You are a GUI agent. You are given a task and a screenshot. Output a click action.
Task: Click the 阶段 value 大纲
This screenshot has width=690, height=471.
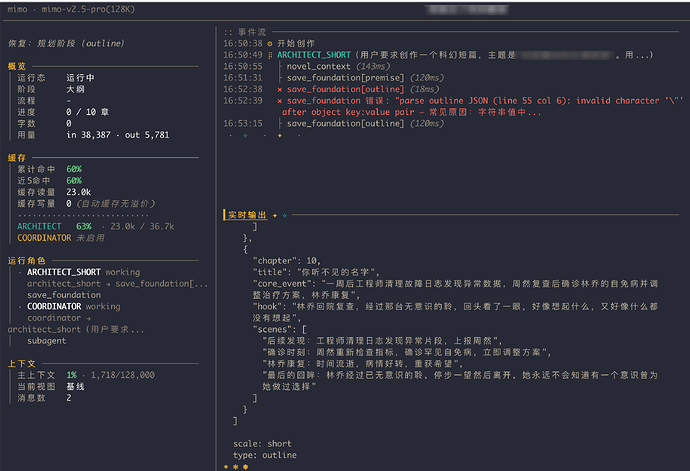coord(75,89)
